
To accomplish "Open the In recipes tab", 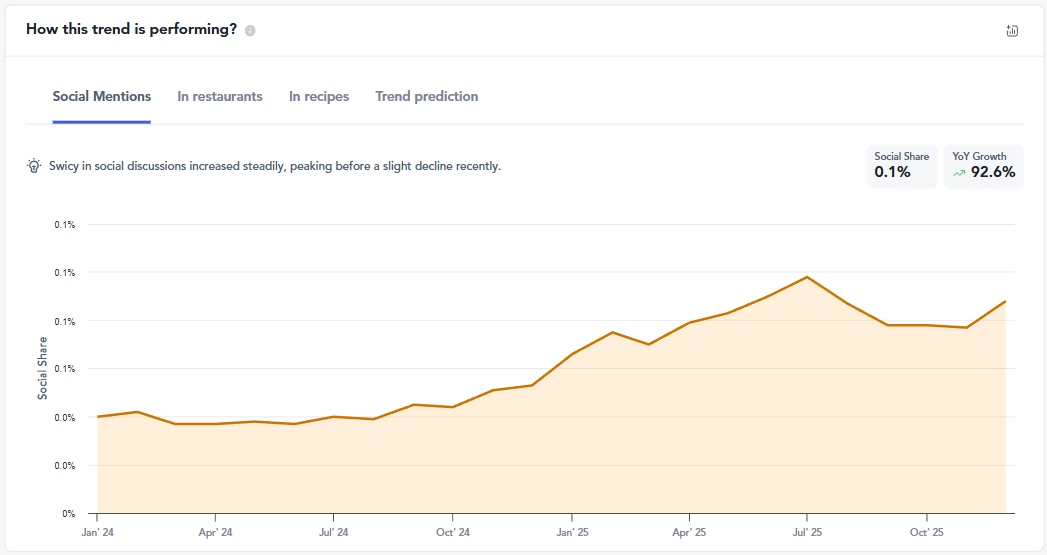I will [x=319, y=97].
